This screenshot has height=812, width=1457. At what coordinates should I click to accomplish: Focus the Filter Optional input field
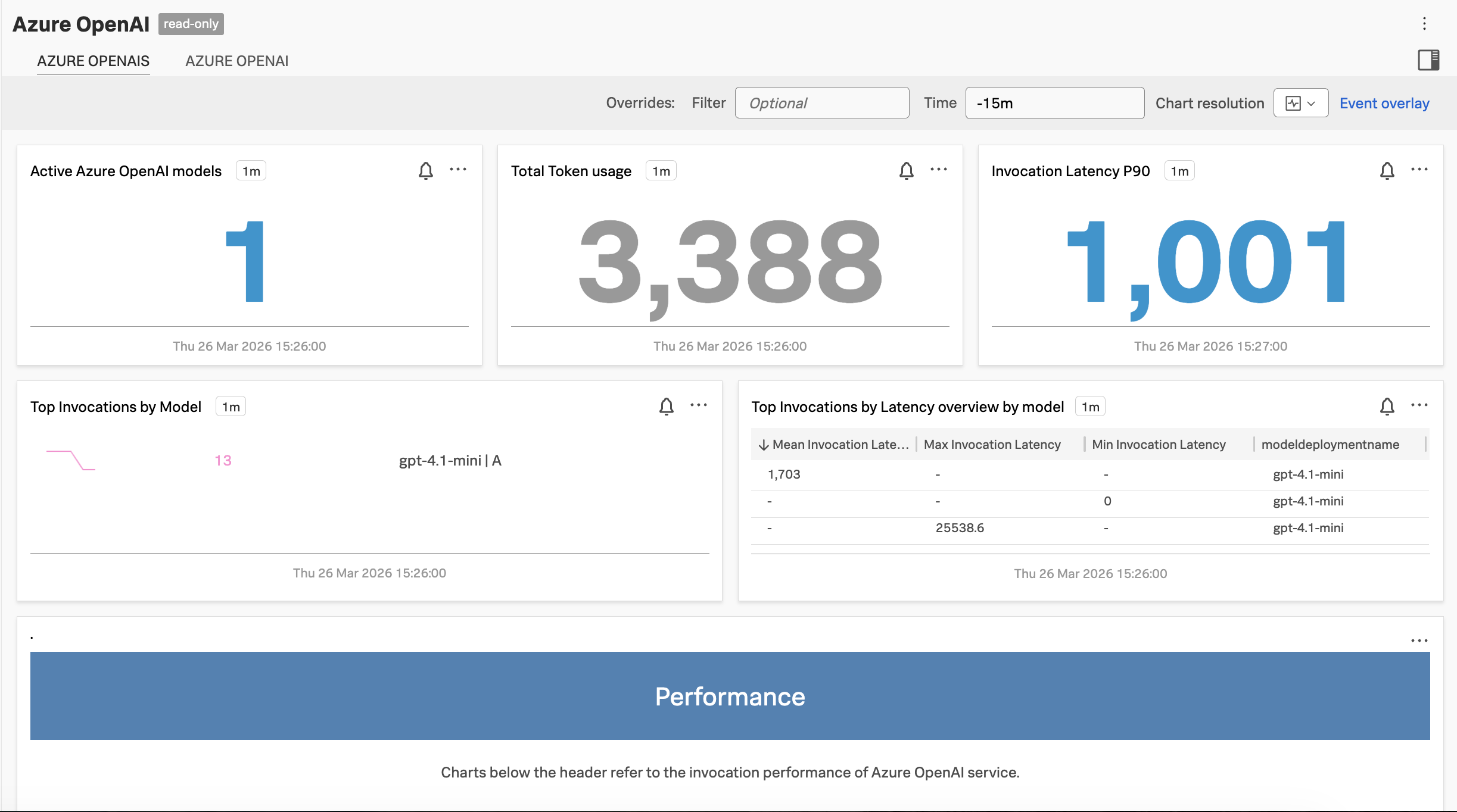coord(822,103)
